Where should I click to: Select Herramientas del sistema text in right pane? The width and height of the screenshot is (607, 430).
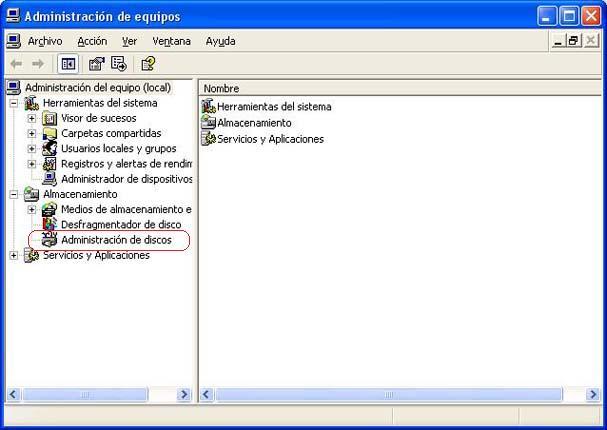[274, 107]
